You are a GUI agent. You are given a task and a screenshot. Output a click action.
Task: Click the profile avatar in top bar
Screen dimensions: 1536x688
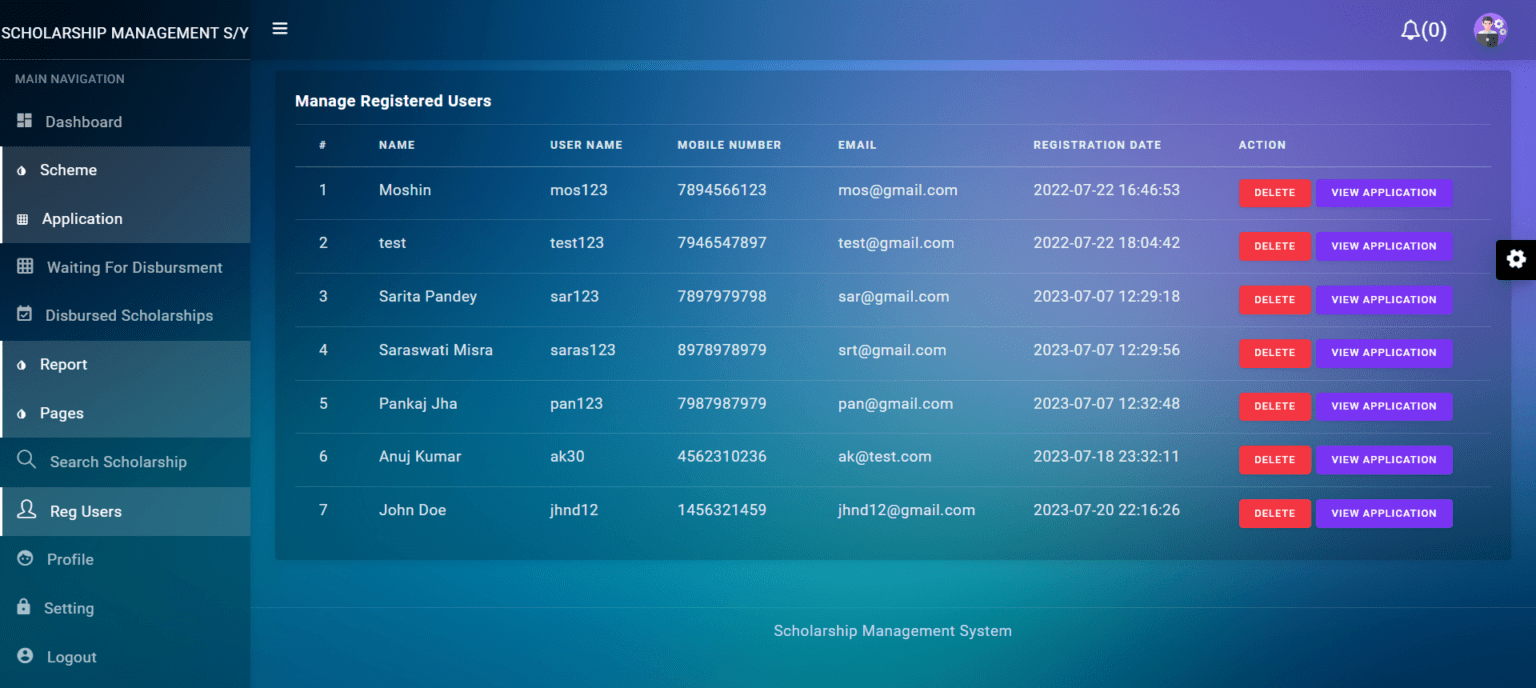point(1490,30)
